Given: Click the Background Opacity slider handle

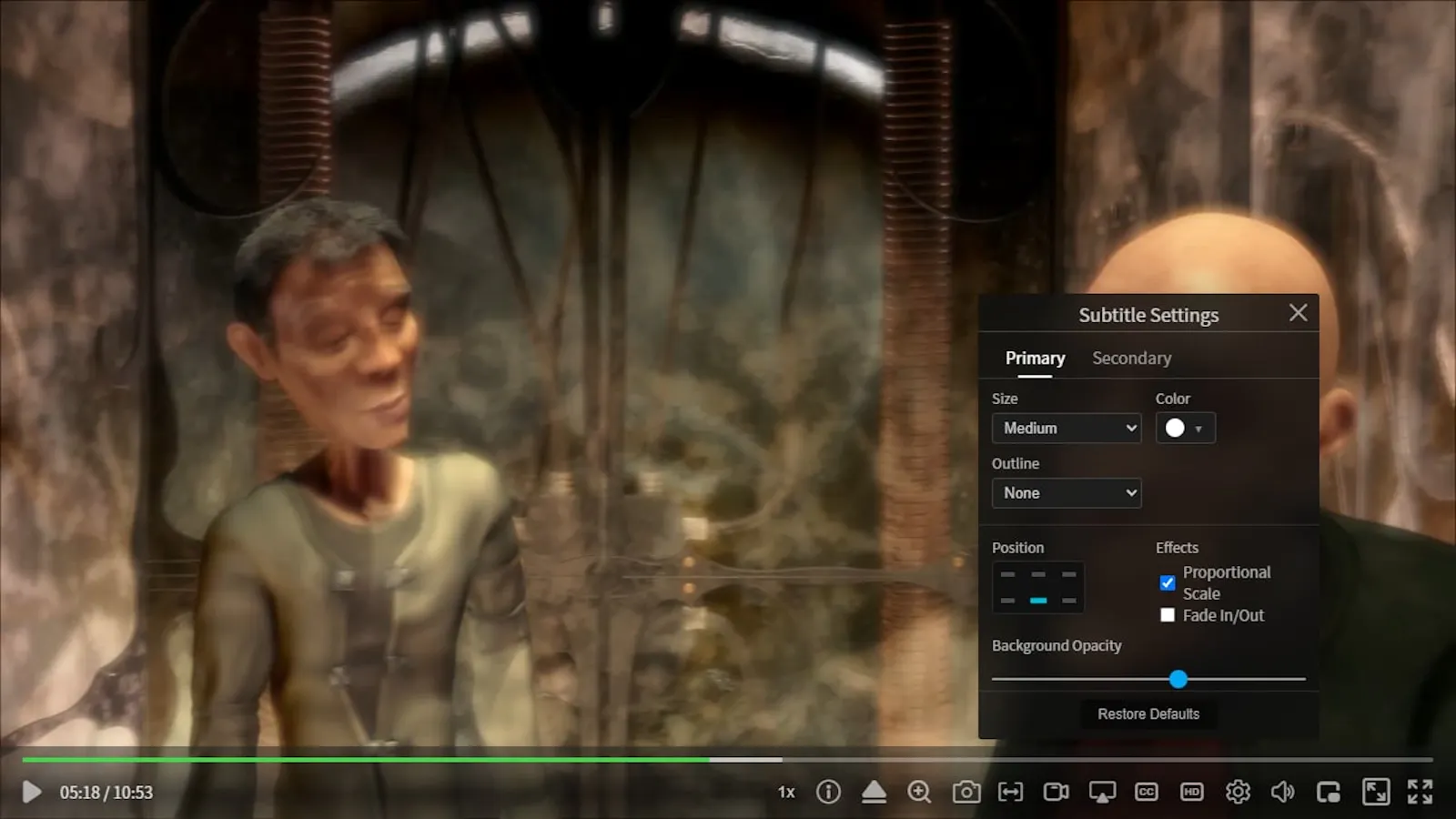Looking at the screenshot, I should tap(1178, 679).
